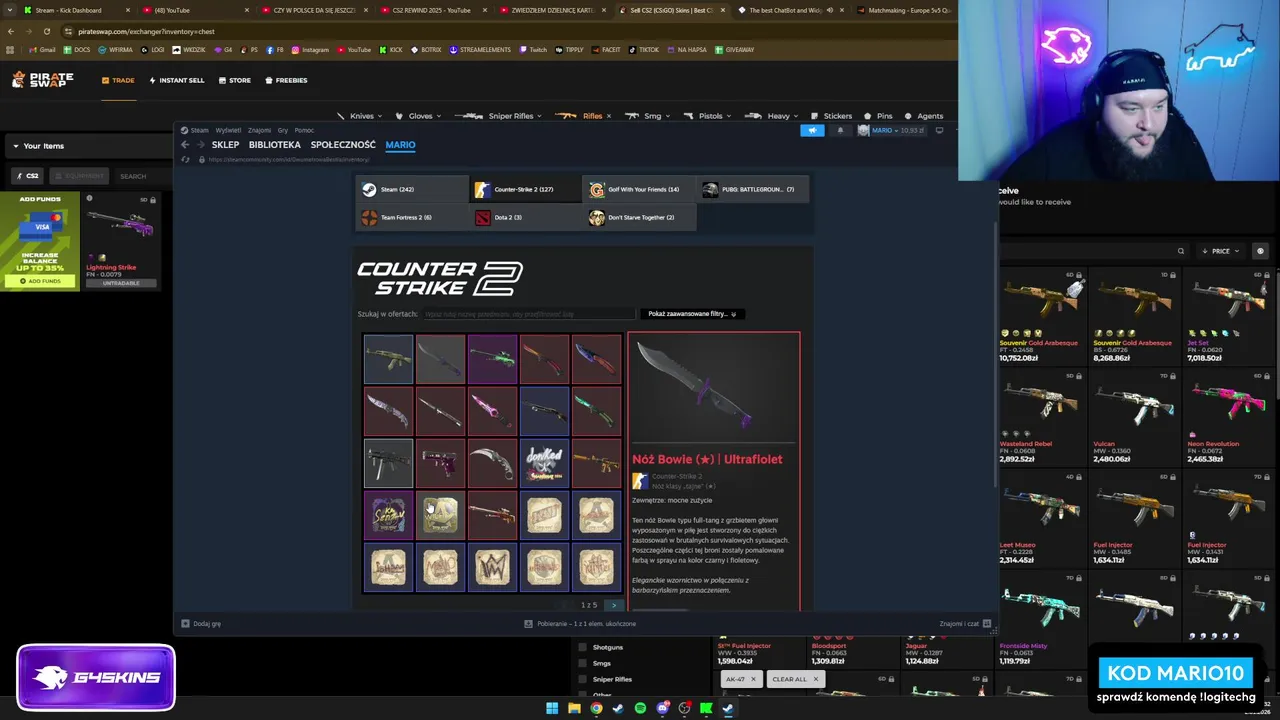Remove the AK-47 filter chip
The height and width of the screenshot is (720, 1280).
pos(753,679)
